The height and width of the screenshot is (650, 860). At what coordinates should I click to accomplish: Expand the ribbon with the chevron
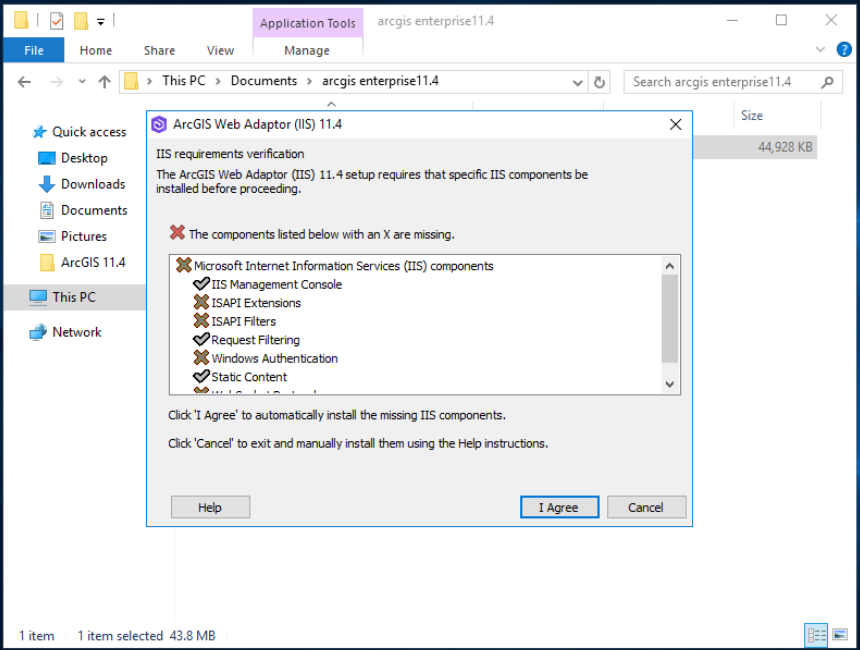click(x=820, y=49)
